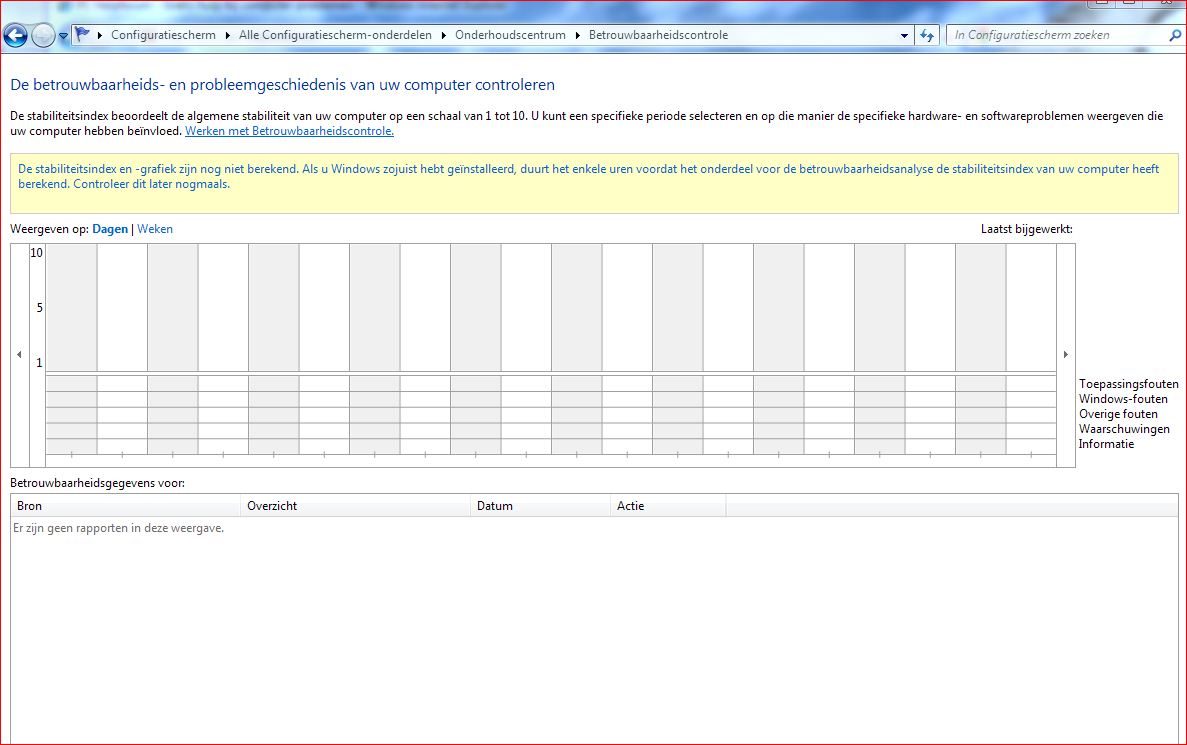Click the 'Windows-fouten' row label

(1123, 399)
